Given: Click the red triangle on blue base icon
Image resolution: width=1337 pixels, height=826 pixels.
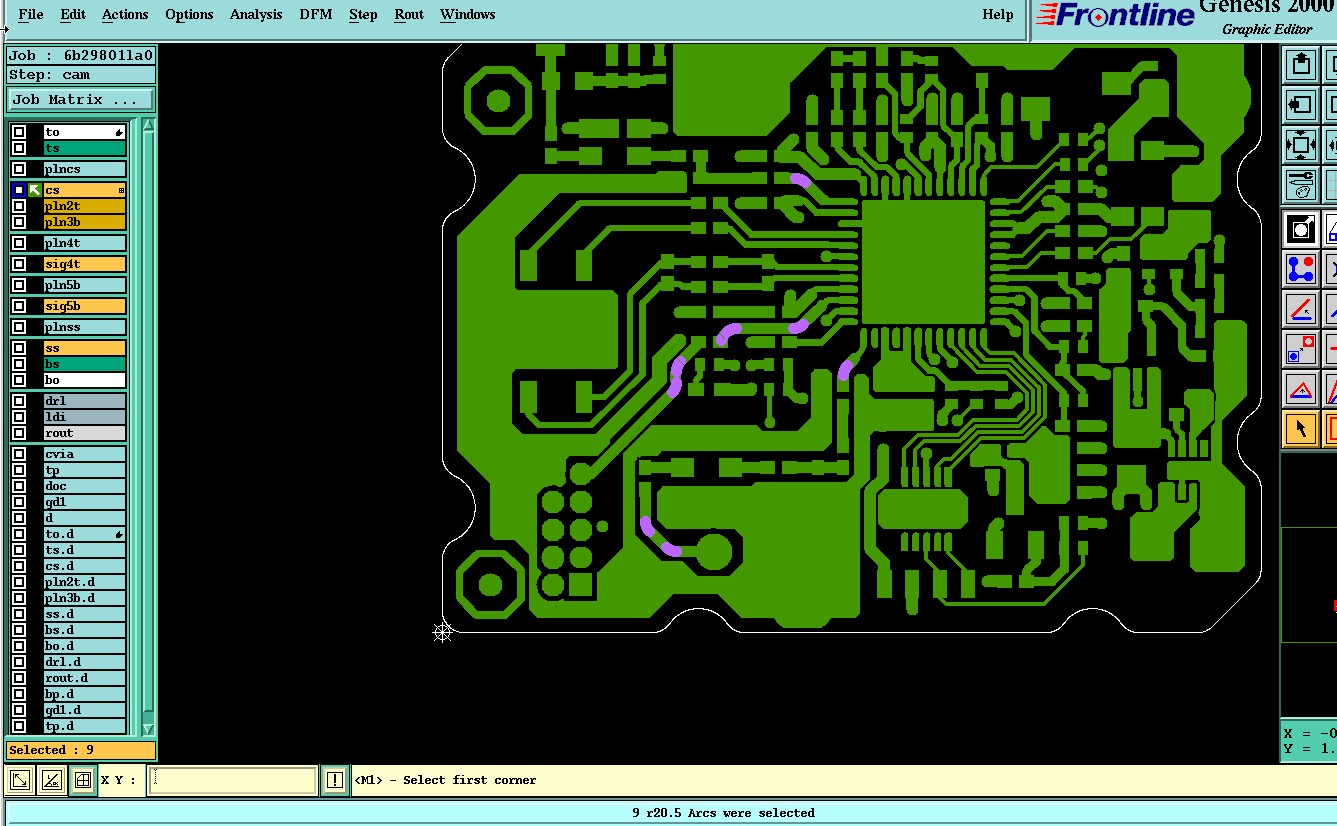Looking at the screenshot, I should (x=1300, y=389).
